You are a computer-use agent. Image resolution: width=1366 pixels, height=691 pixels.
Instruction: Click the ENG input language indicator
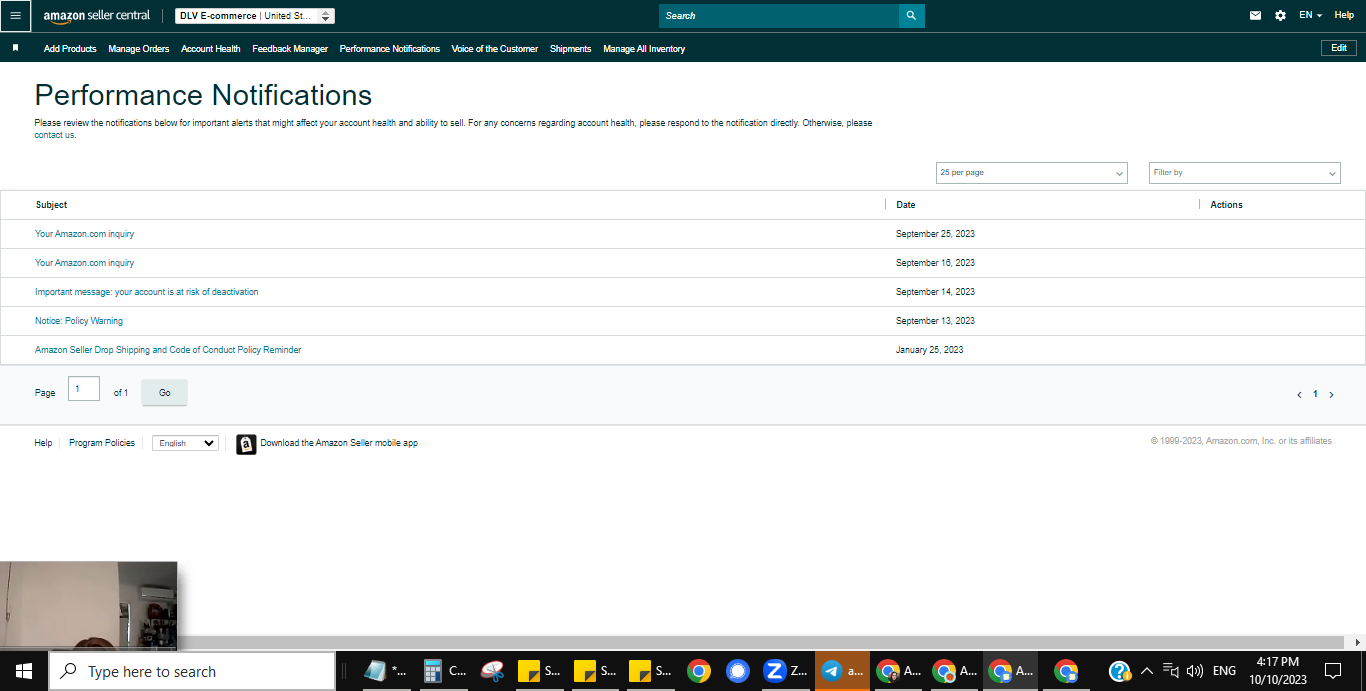1224,671
